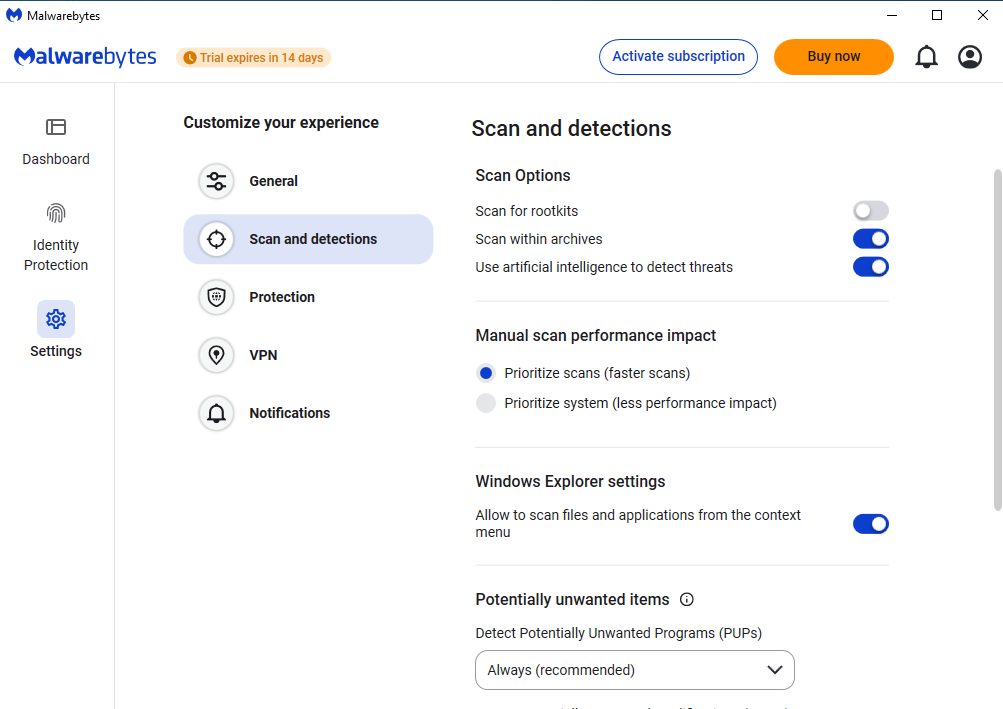Open Identity Protection fingerprint icon
The height and width of the screenshot is (709, 1003).
coord(56,213)
